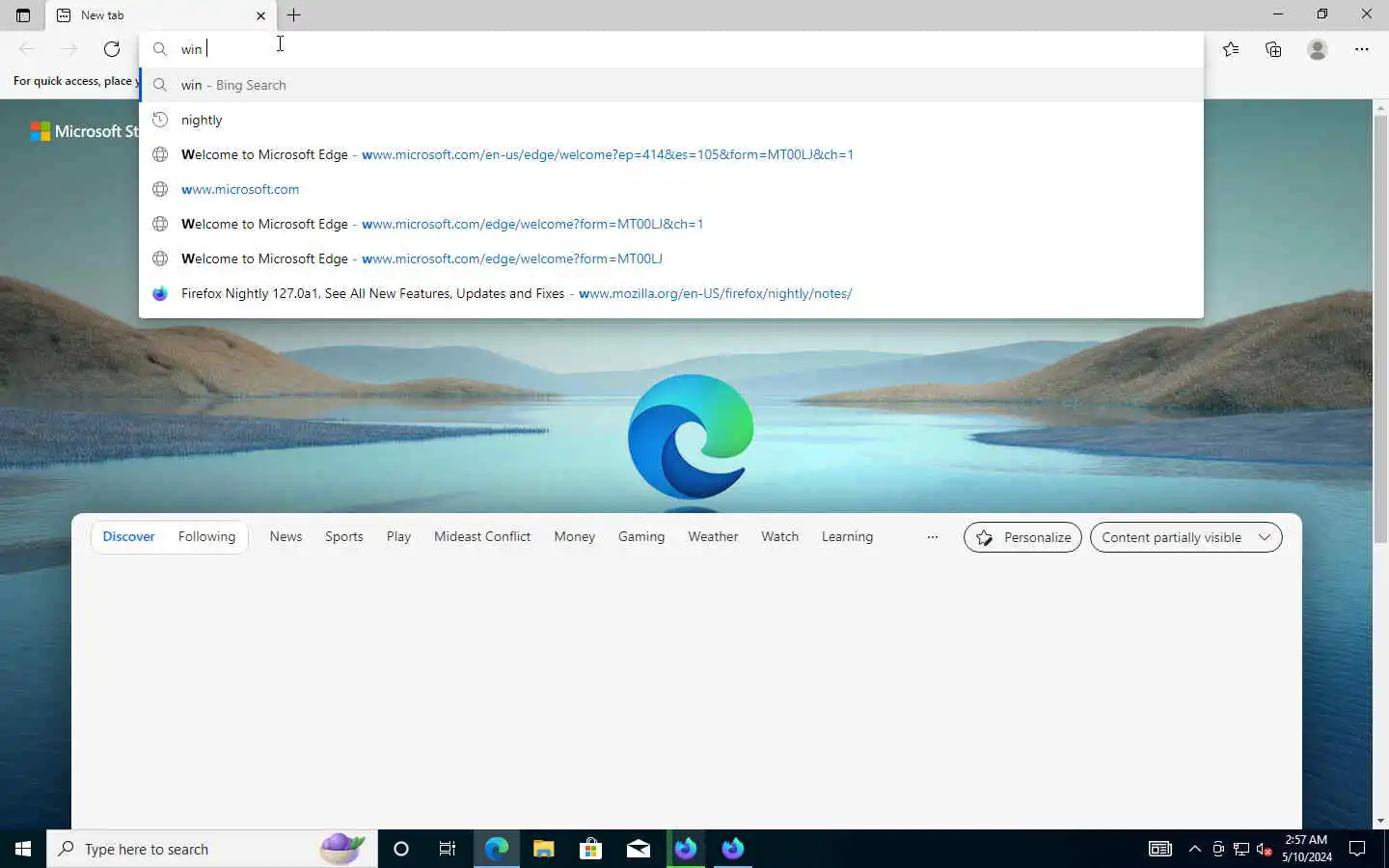1389x868 pixels.
Task: Switch to the Discover feed tab
Action: pos(128,537)
